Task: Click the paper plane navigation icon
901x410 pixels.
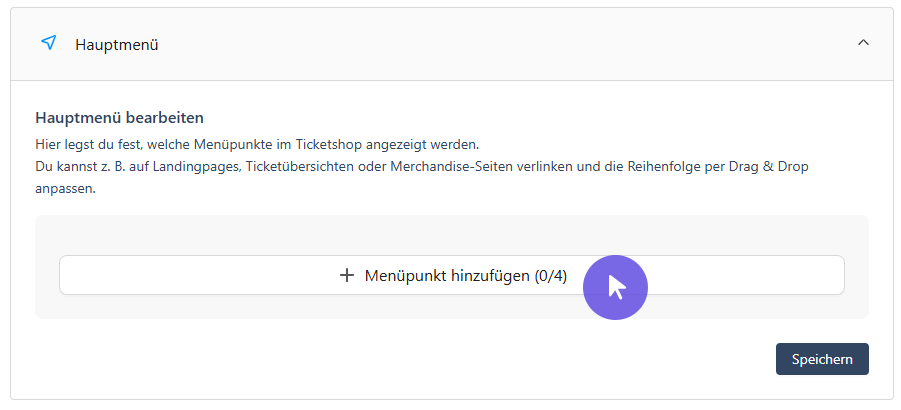Action: point(49,43)
